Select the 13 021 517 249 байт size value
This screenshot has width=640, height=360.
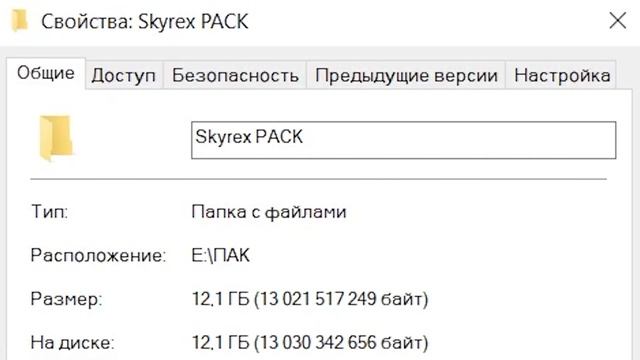click(x=341, y=299)
